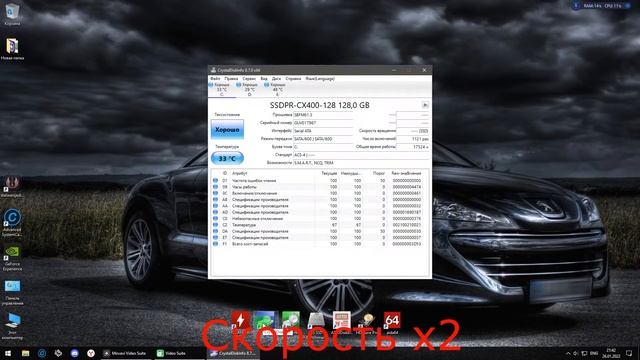Open the GeForce Experience desktop shortcut
640x360 pixels.
(x=12, y=258)
